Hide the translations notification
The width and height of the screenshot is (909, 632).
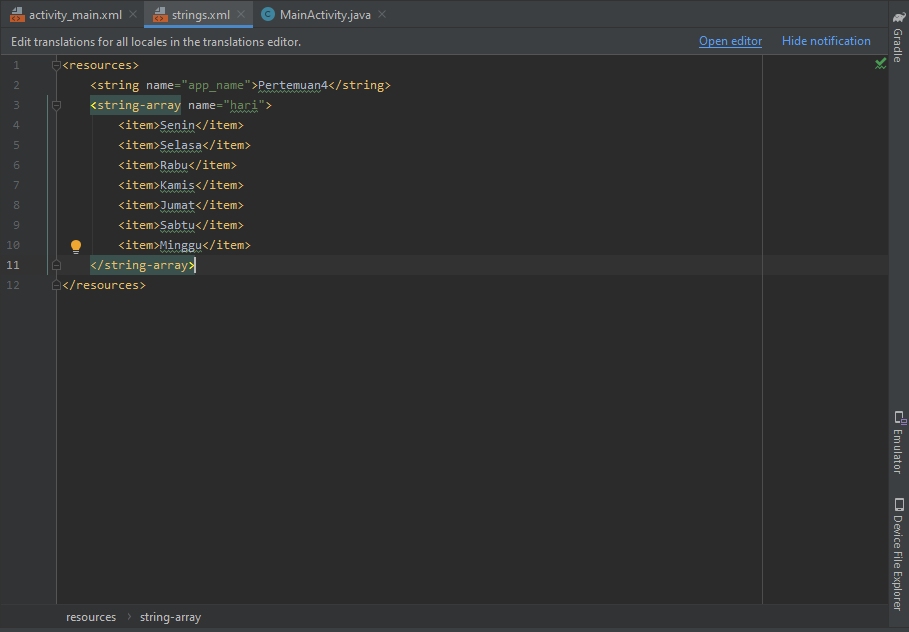click(826, 41)
